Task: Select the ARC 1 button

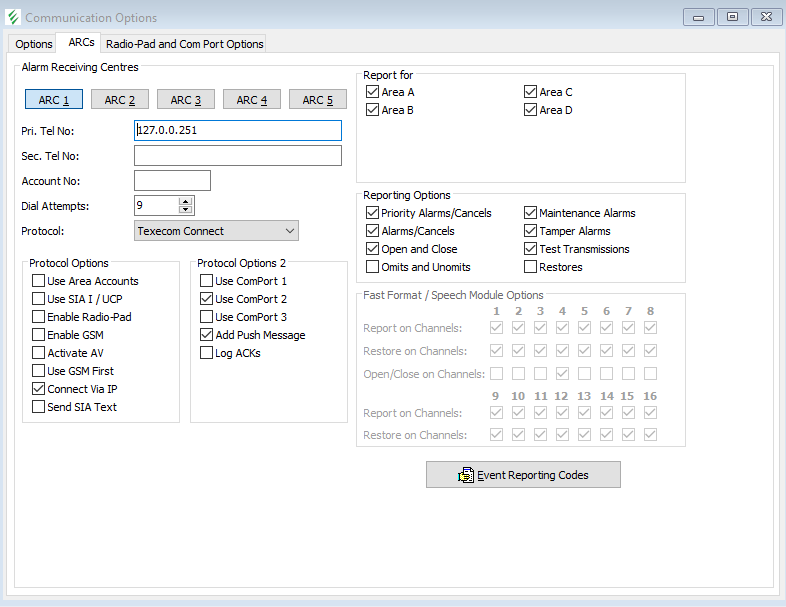Action: (x=54, y=100)
